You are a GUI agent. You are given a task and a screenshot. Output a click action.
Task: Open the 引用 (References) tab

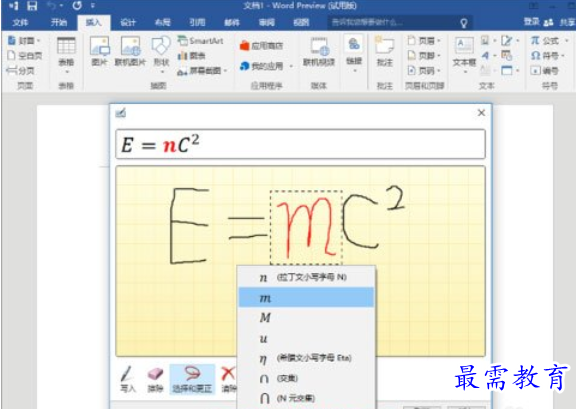click(197, 23)
